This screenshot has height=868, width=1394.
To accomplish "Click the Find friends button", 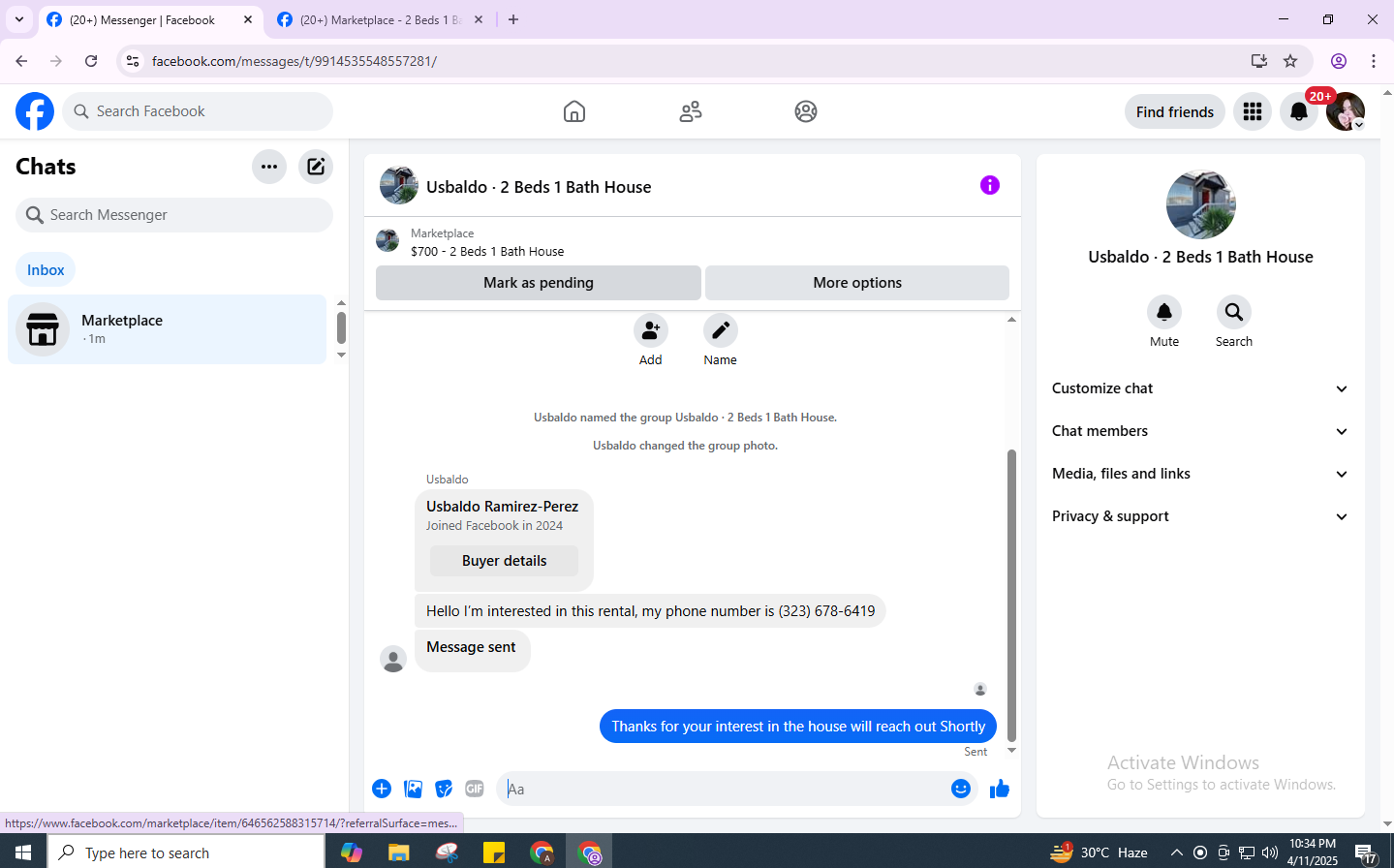I will click(1175, 111).
